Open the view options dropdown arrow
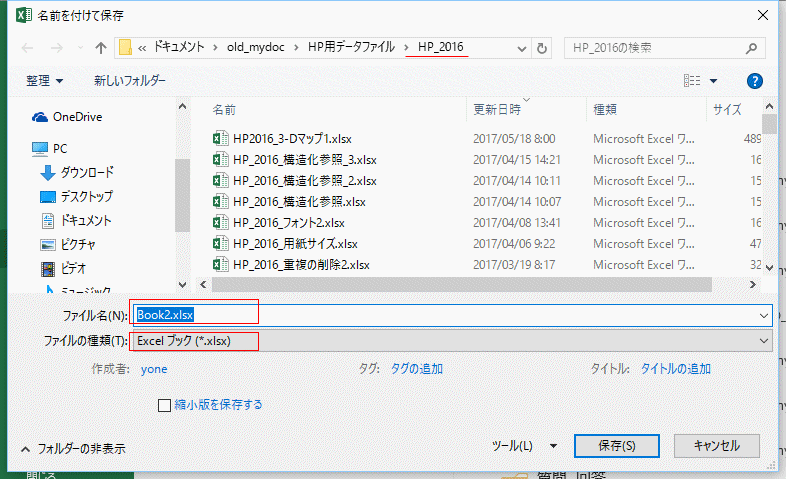 (x=713, y=81)
